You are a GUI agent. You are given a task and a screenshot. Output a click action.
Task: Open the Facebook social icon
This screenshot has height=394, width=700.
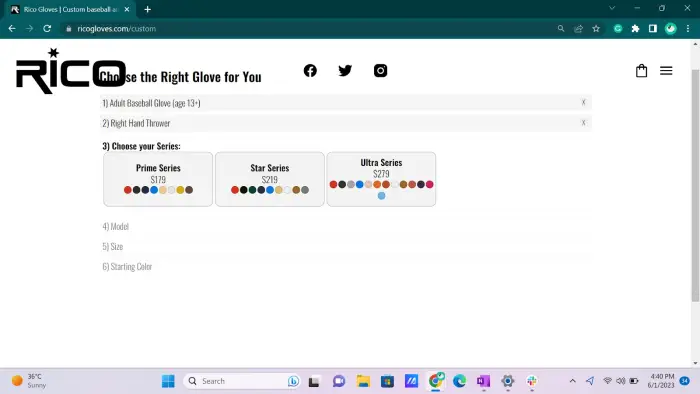pyautogui.click(x=310, y=71)
